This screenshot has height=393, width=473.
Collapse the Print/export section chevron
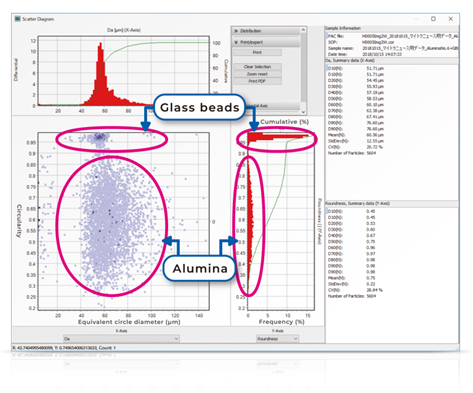pyautogui.click(x=236, y=42)
